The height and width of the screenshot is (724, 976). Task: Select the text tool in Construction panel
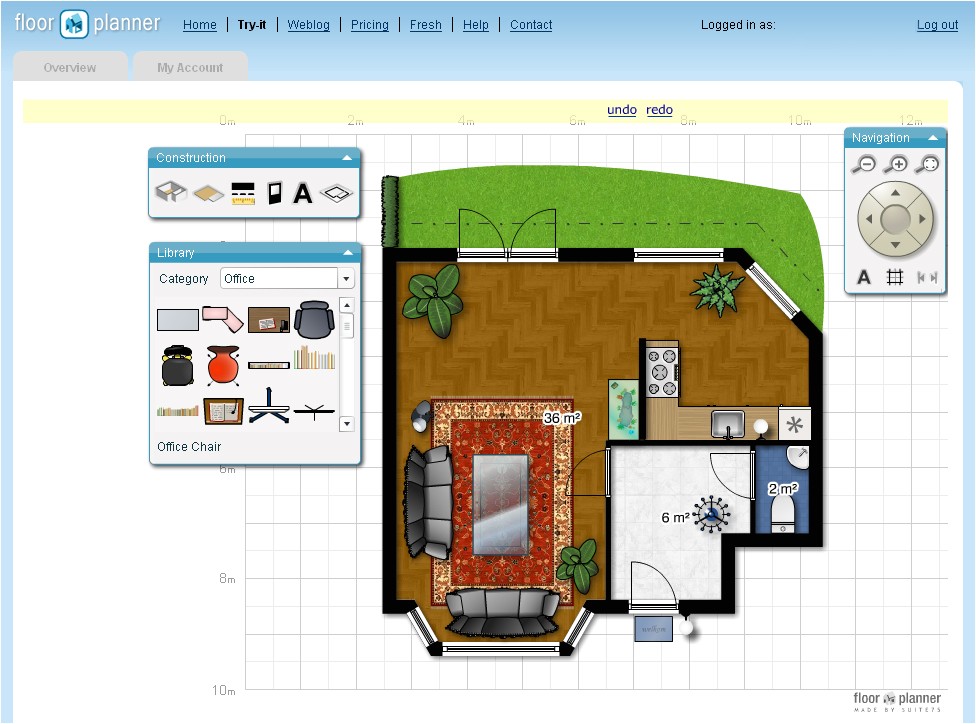point(302,193)
